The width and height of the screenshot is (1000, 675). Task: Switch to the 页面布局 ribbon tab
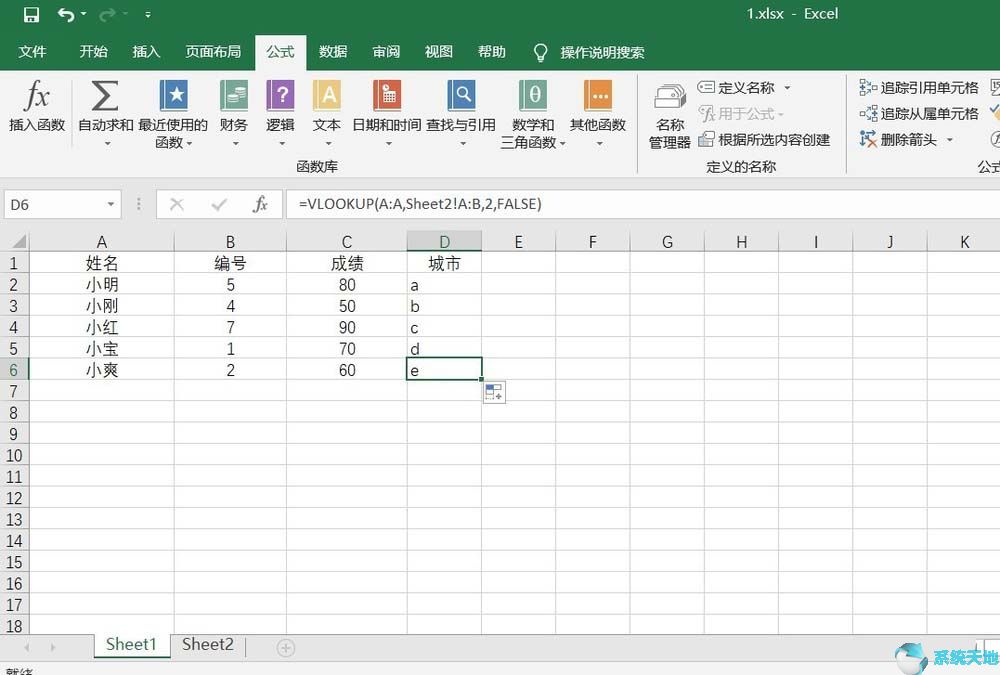click(213, 52)
